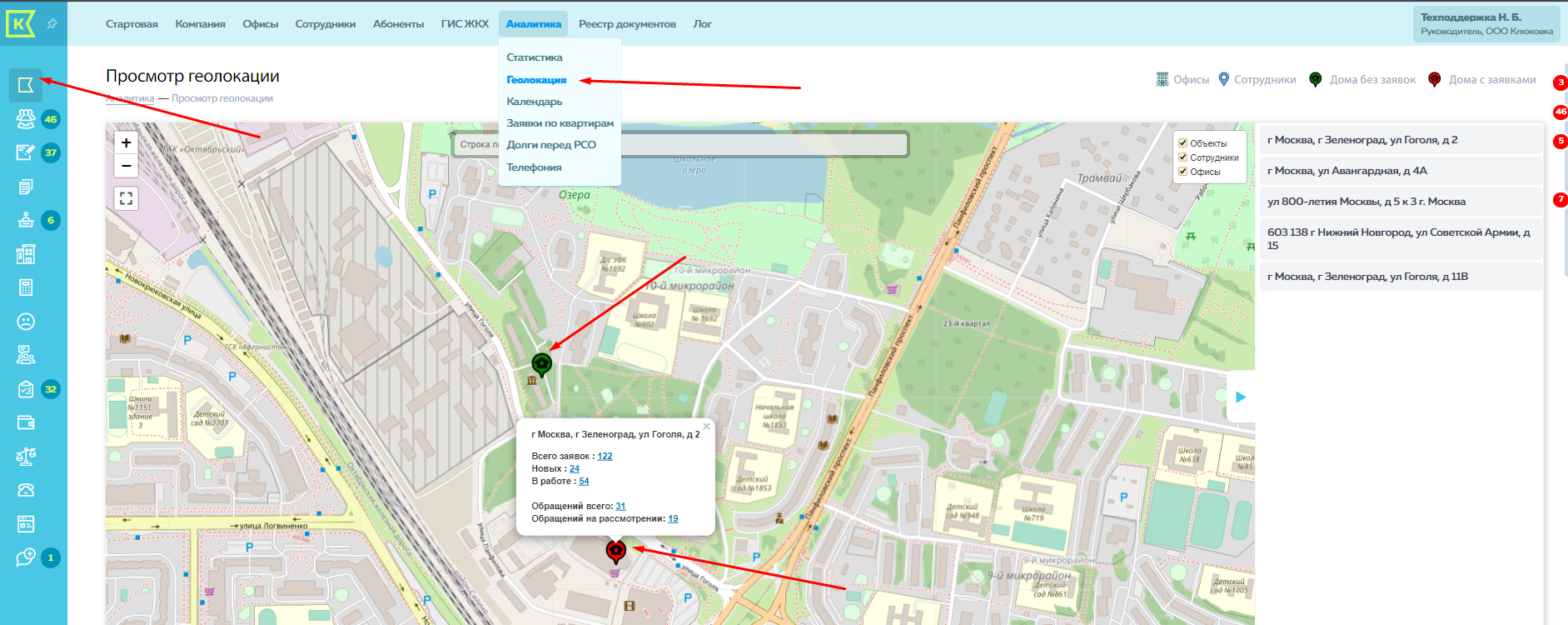
Task: Click the Офисы legend filter above the map
Action: click(1182, 80)
